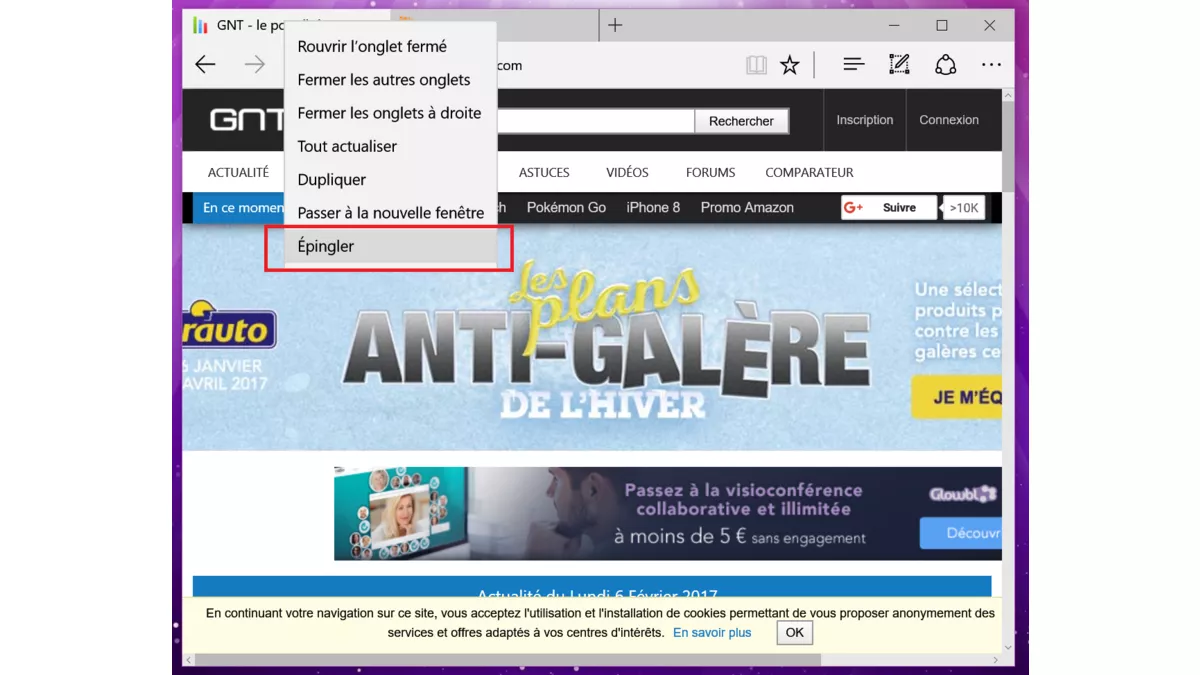The image size is (1200, 675).
Task: Go back with the browser back arrow
Action: click(x=205, y=65)
